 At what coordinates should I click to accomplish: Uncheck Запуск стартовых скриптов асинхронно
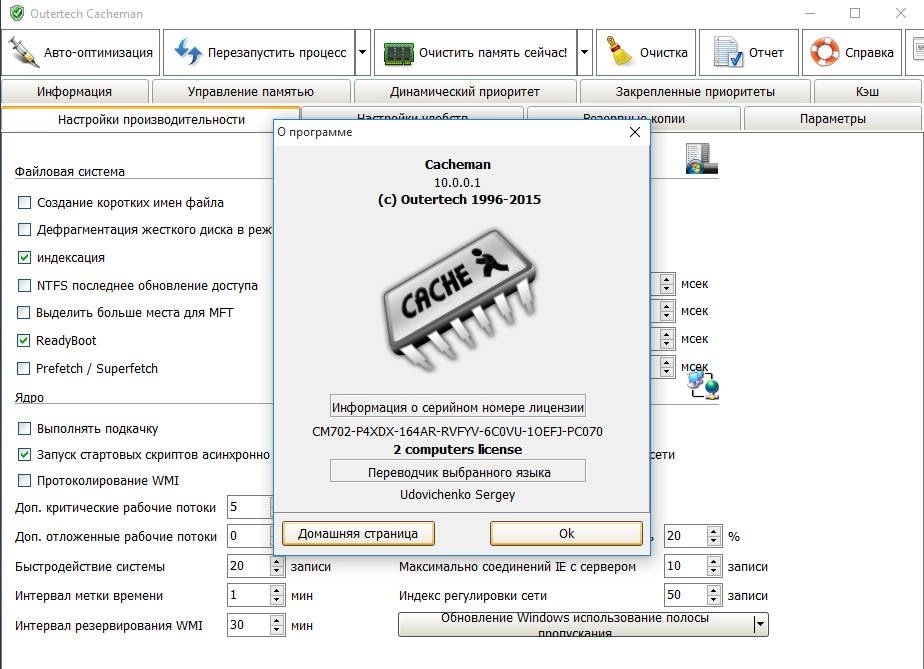(x=24, y=454)
